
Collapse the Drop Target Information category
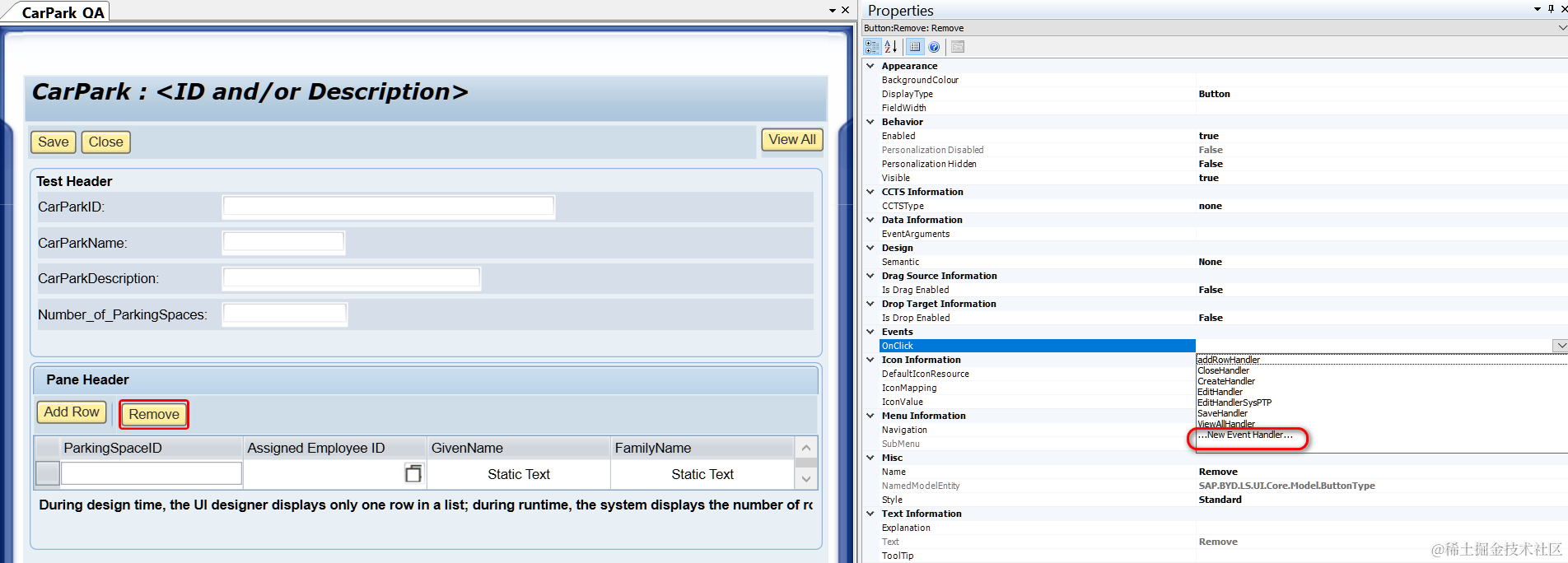[870, 304]
